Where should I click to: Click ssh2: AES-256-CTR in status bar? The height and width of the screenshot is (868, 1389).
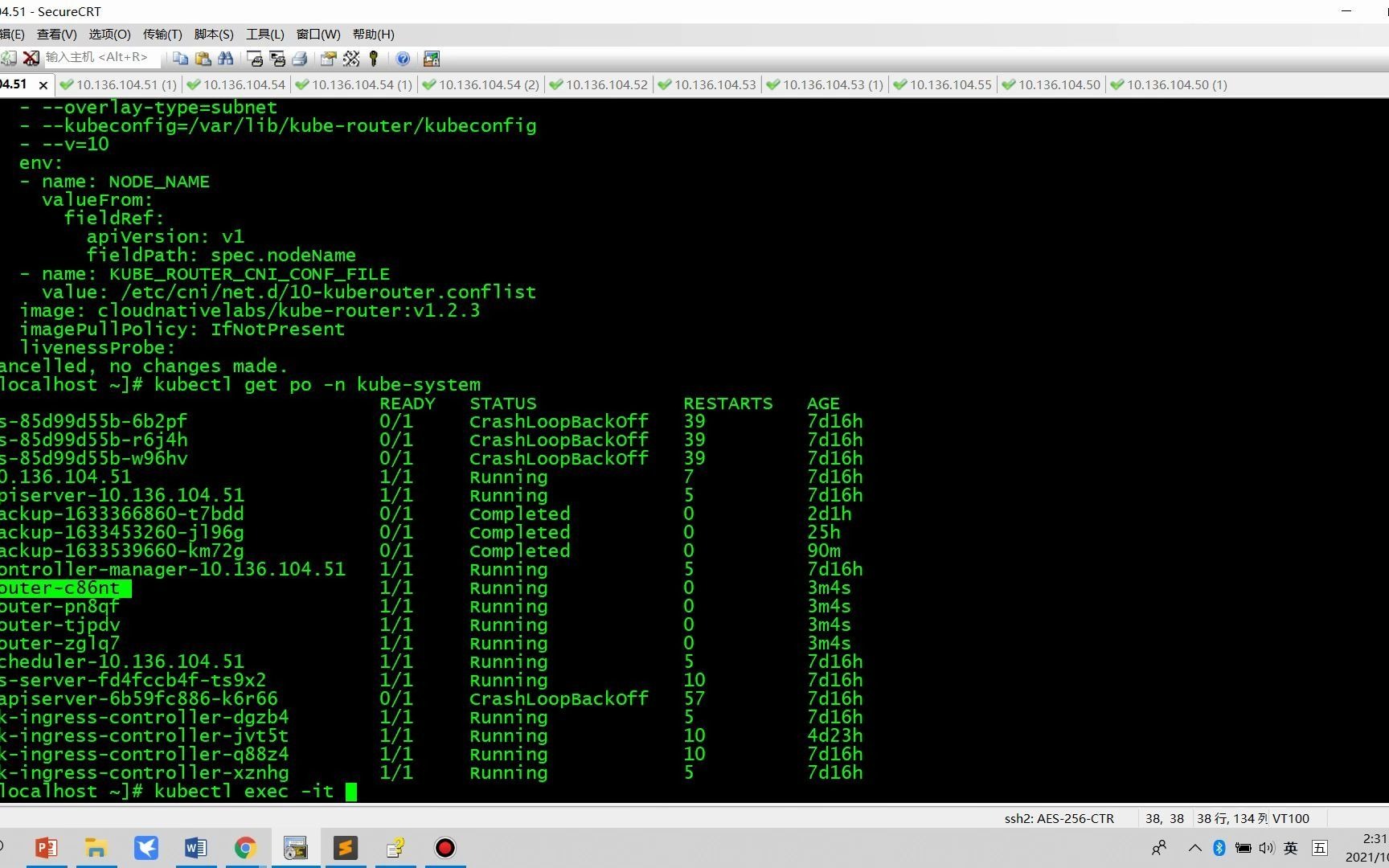1059,818
